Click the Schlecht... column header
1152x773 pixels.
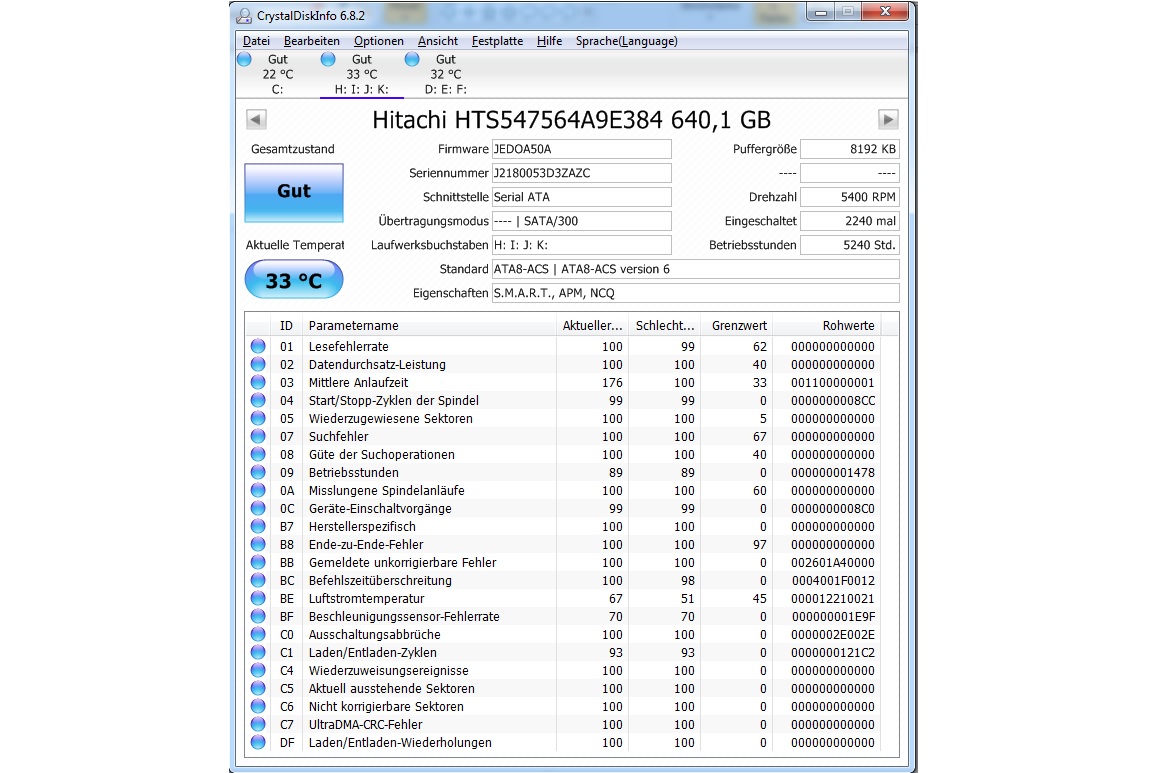(664, 326)
